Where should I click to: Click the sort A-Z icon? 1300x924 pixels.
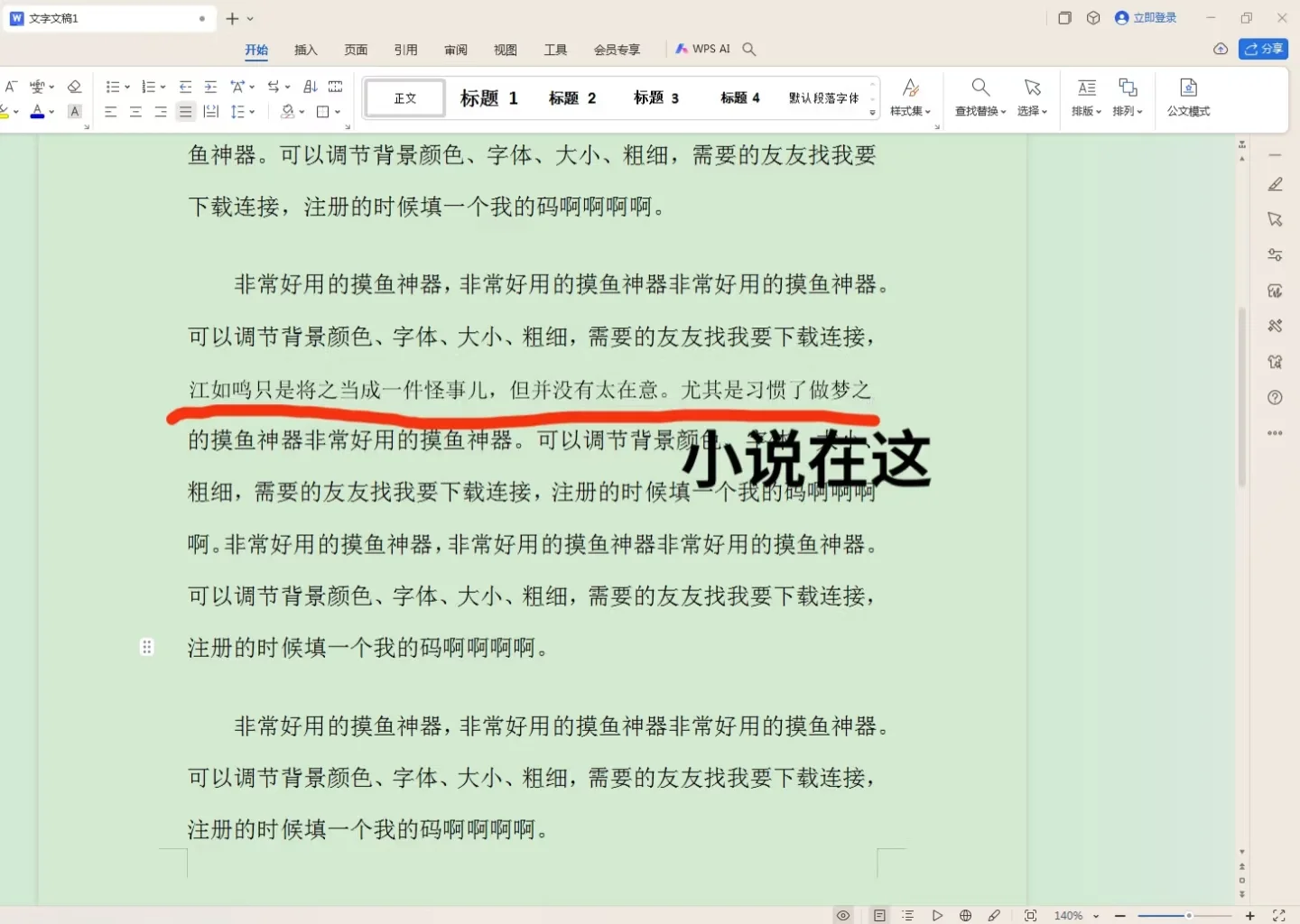[x=310, y=87]
